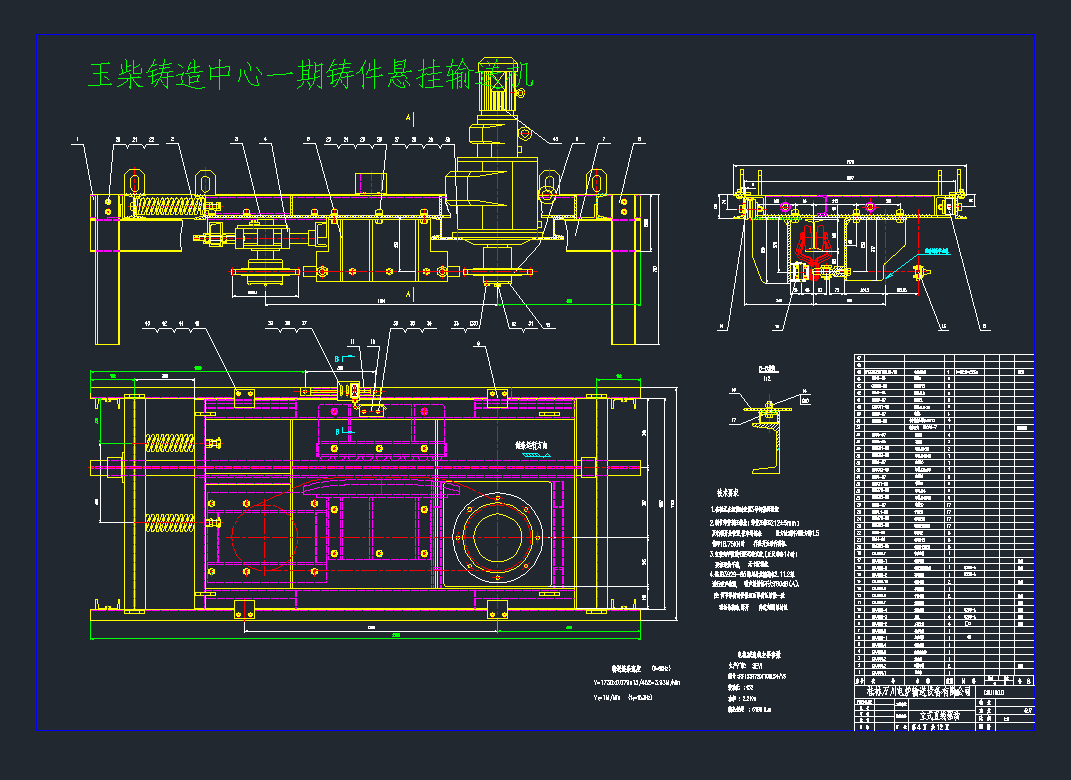1071x780 pixels.
Task: Click the green drawing title text
Action: coord(300,76)
